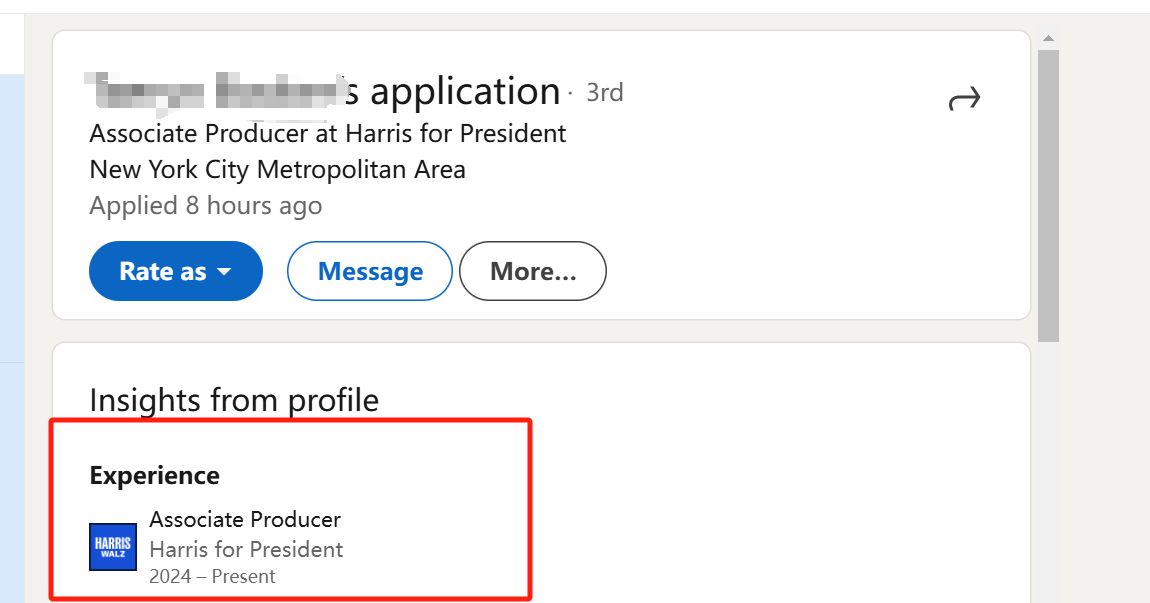The height and width of the screenshot is (603, 1150).
Task: Open Associate Producer role under Experience
Action: coord(245,519)
